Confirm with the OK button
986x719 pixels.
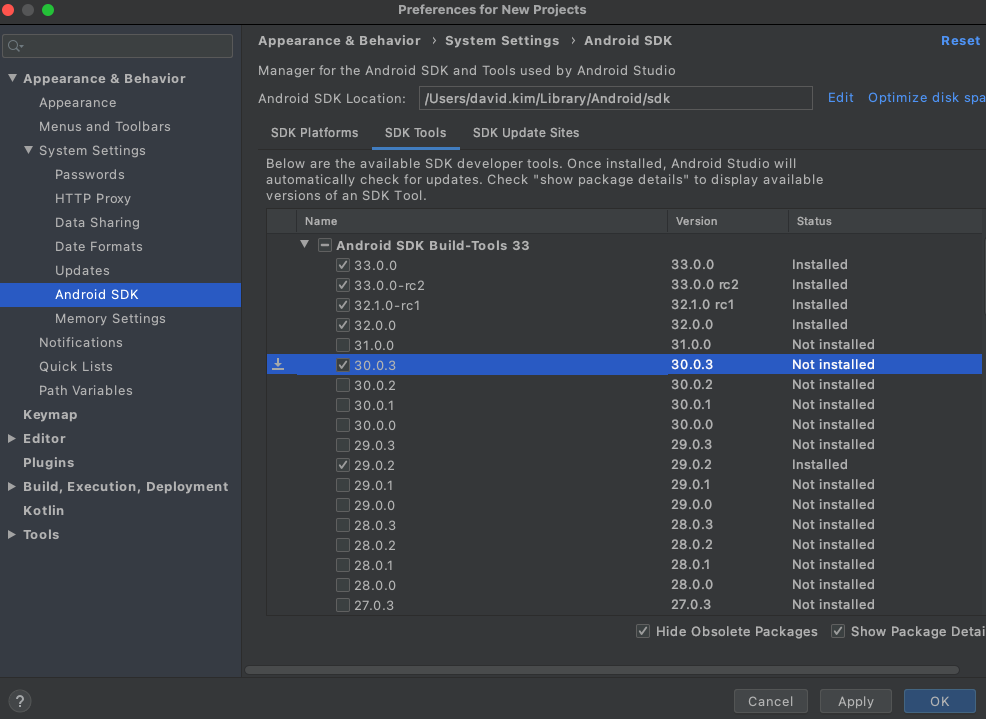pos(939,701)
